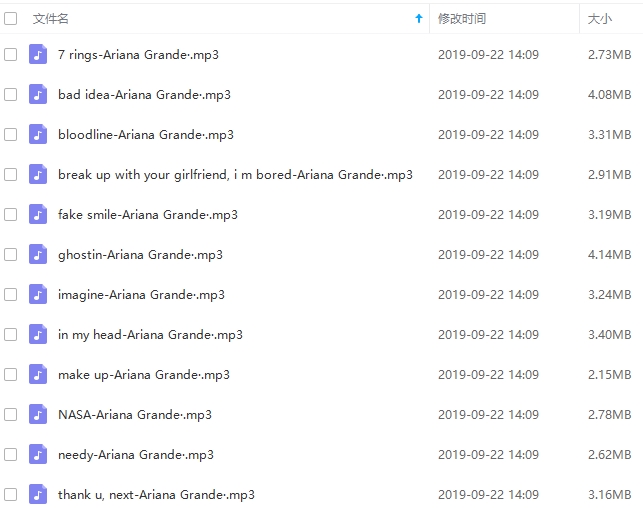Click size value 3.16MB
The width and height of the screenshot is (643, 508).
(x=609, y=494)
